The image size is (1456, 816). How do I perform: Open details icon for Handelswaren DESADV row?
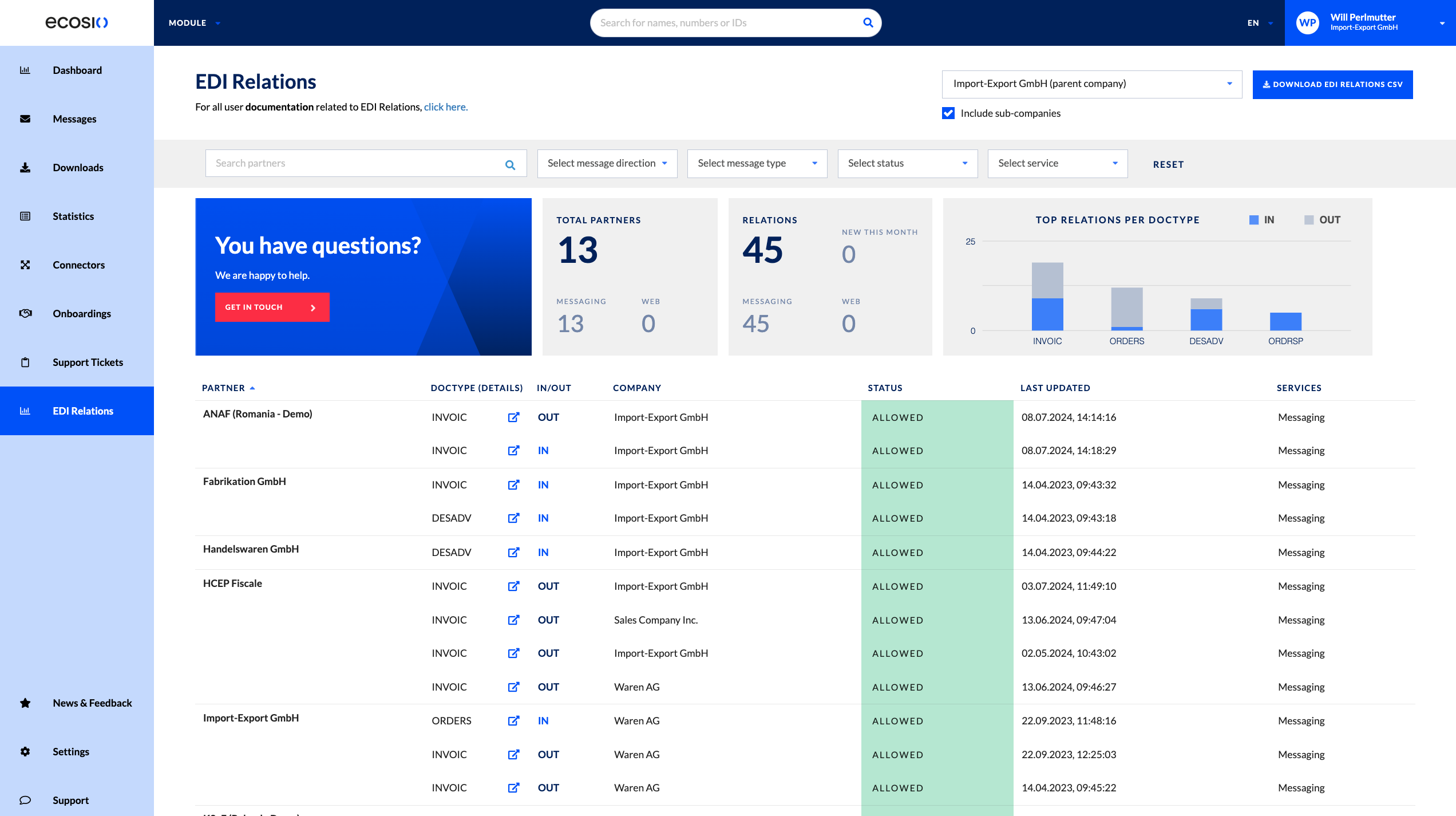point(513,553)
